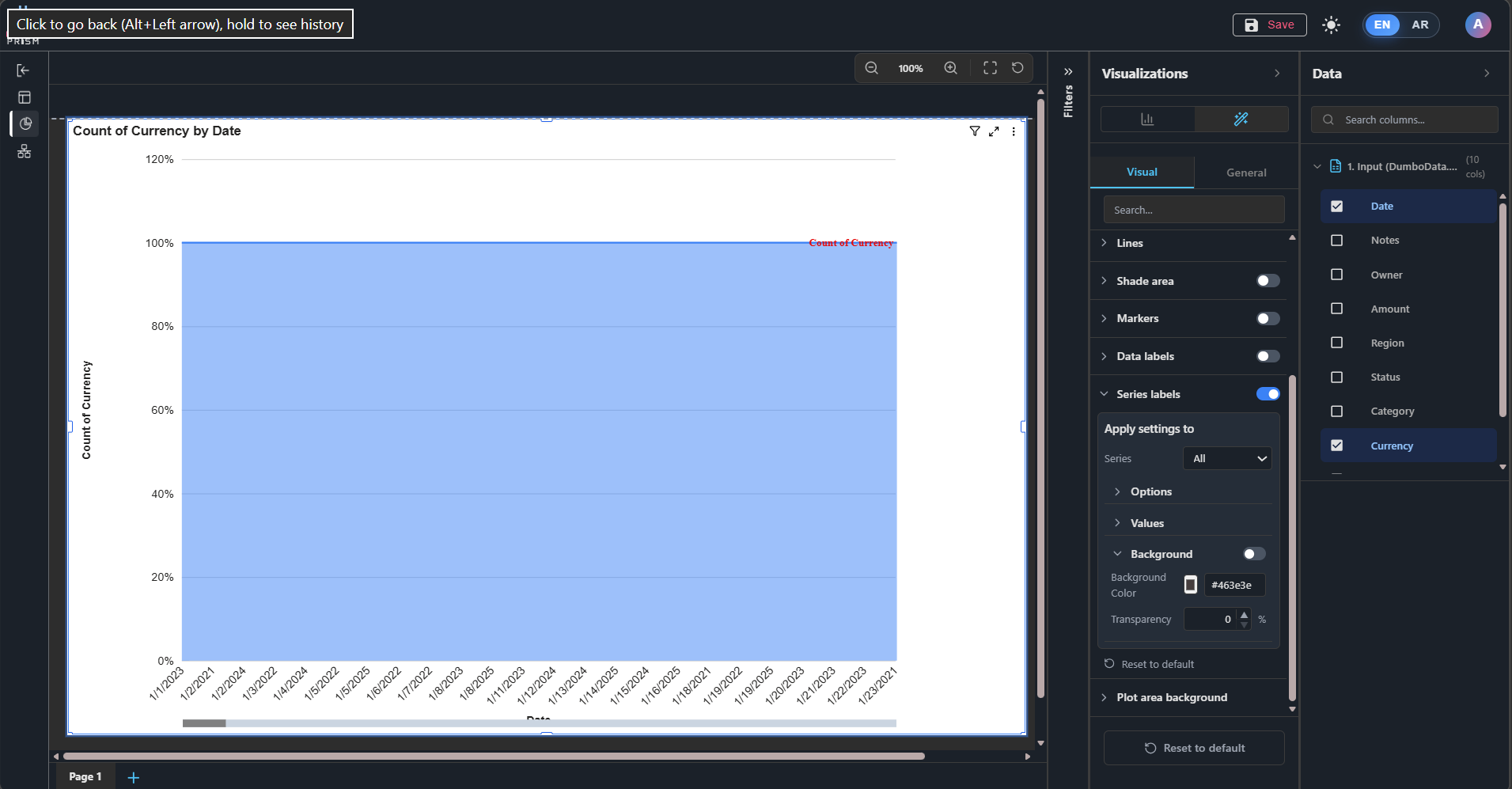The width and height of the screenshot is (1512, 789).
Task: Select the format visual paintbrush icon
Action: (1241, 119)
